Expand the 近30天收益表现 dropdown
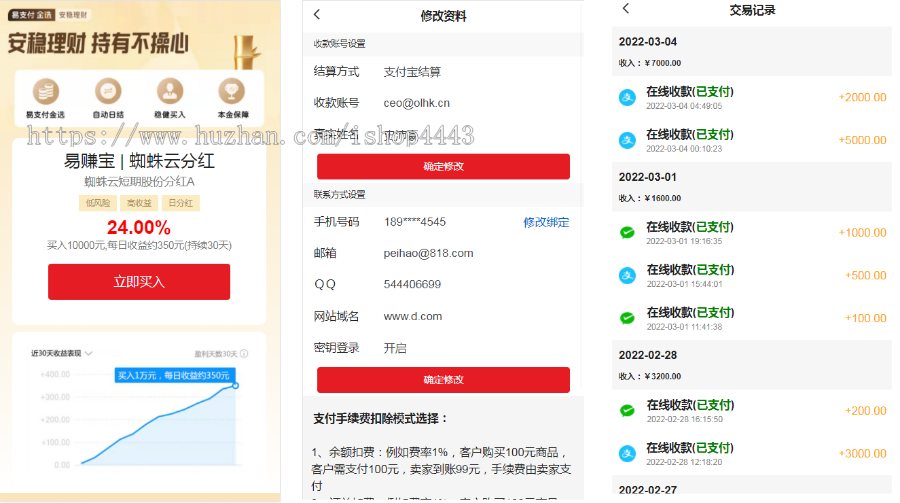The width and height of the screenshot is (900, 503). pyautogui.click(x=88, y=353)
